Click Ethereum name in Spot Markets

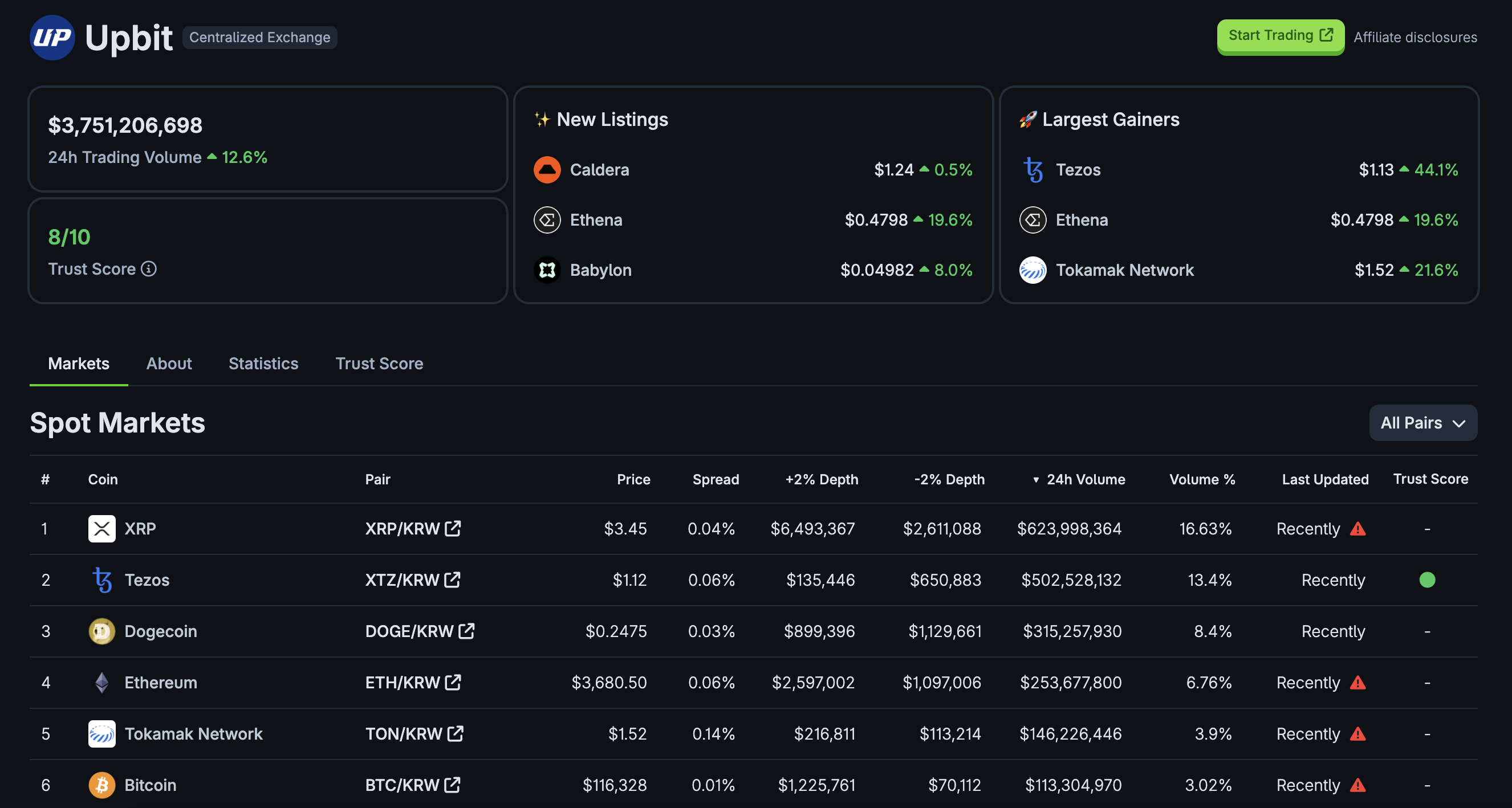161,683
